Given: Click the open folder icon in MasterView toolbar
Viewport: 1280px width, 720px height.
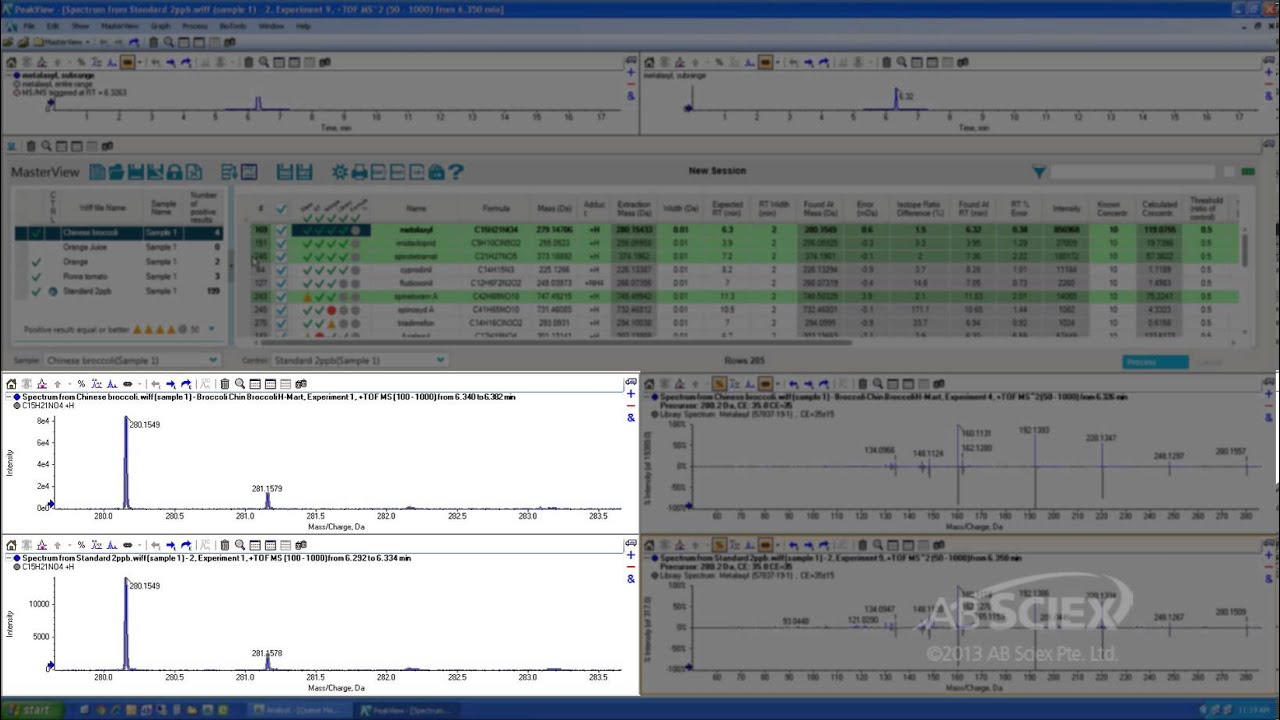Looking at the screenshot, I should (x=116, y=172).
